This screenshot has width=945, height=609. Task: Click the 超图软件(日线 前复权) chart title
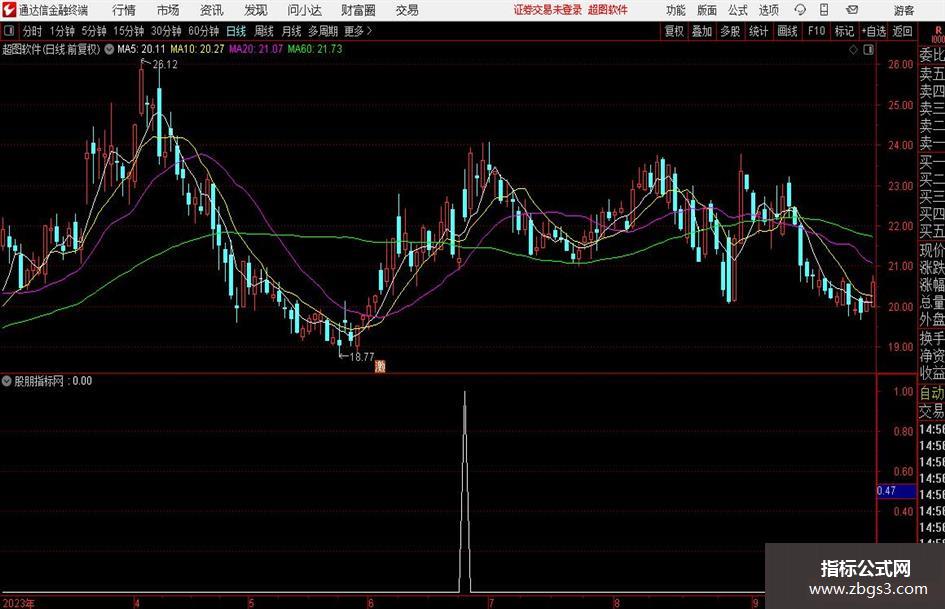(x=51, y=49)
